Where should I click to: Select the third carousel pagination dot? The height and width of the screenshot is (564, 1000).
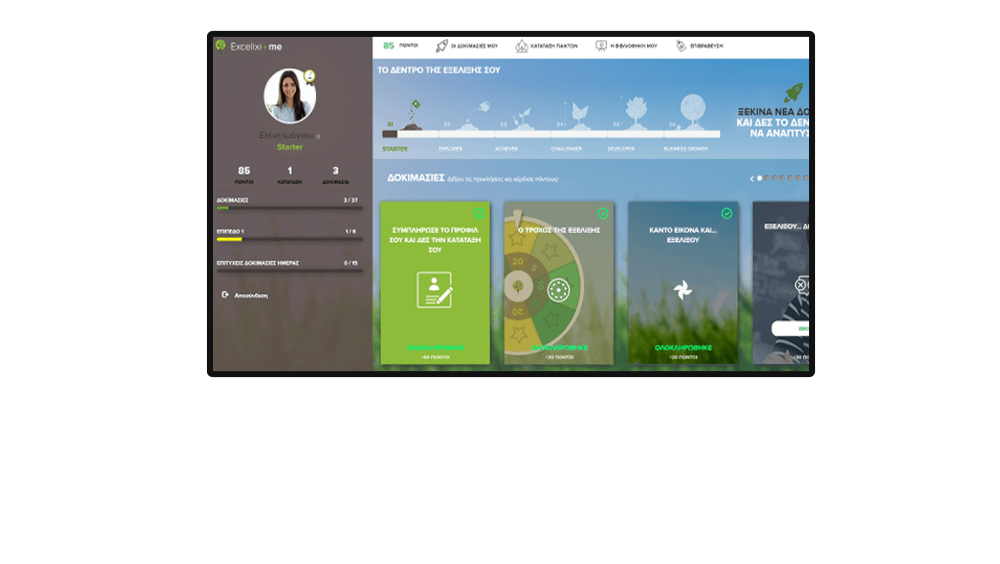pyautogui.click(x=775, y=178)
